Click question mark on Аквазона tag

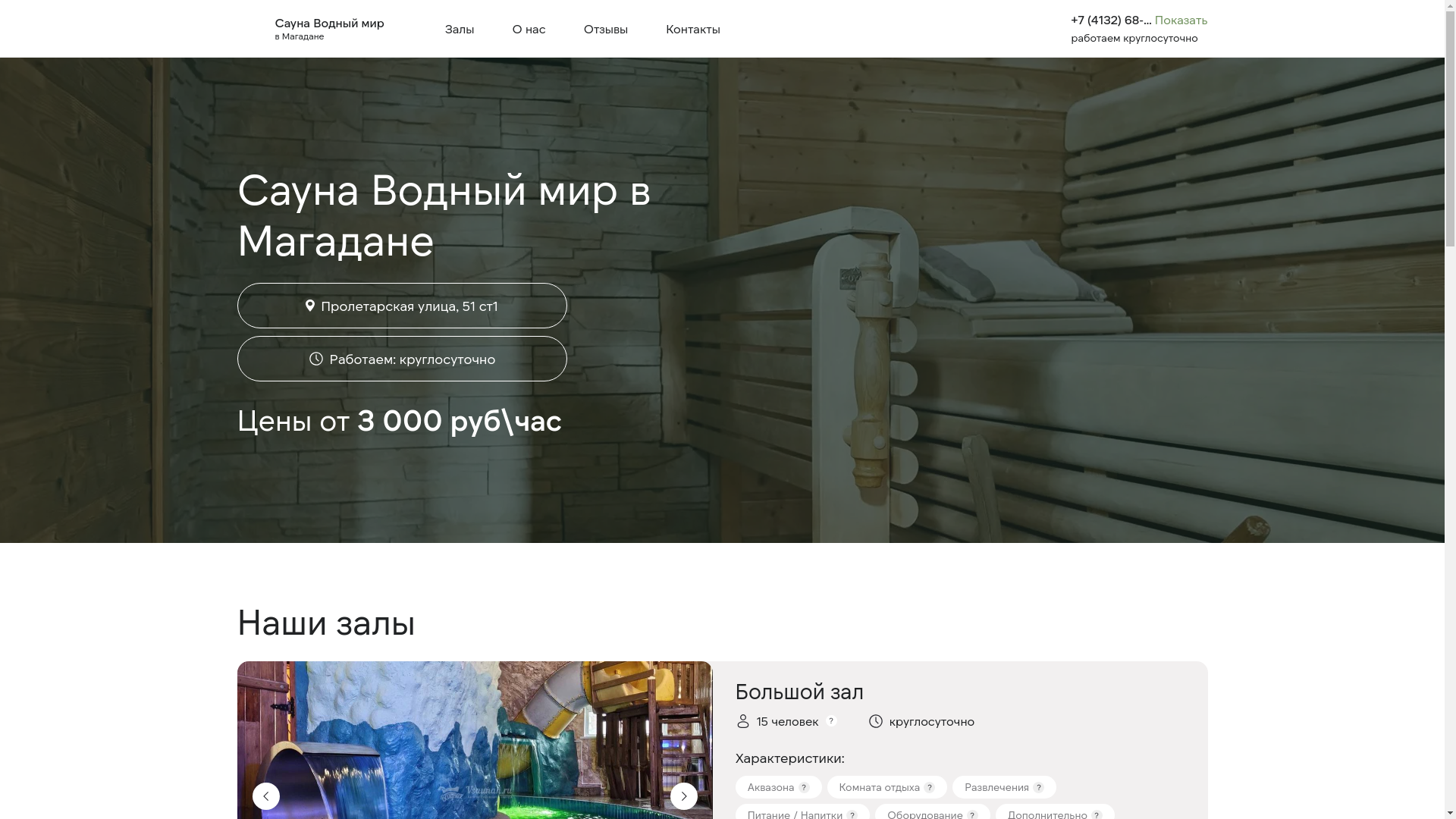click(x=804, y=788)
